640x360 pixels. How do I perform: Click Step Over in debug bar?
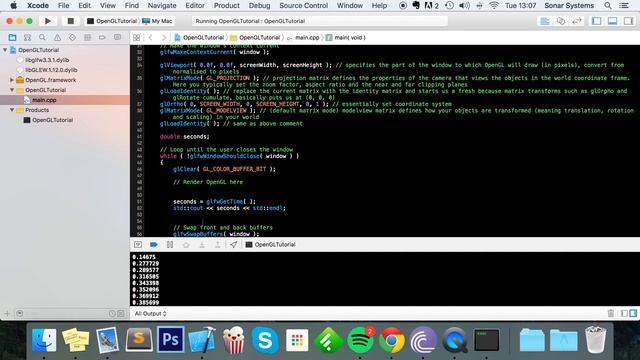186,244
